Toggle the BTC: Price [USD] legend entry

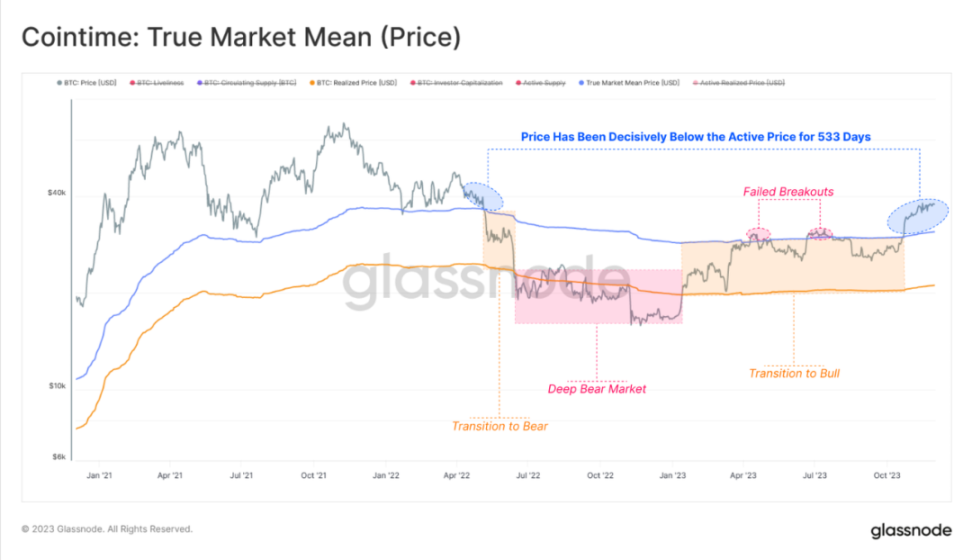87,82
